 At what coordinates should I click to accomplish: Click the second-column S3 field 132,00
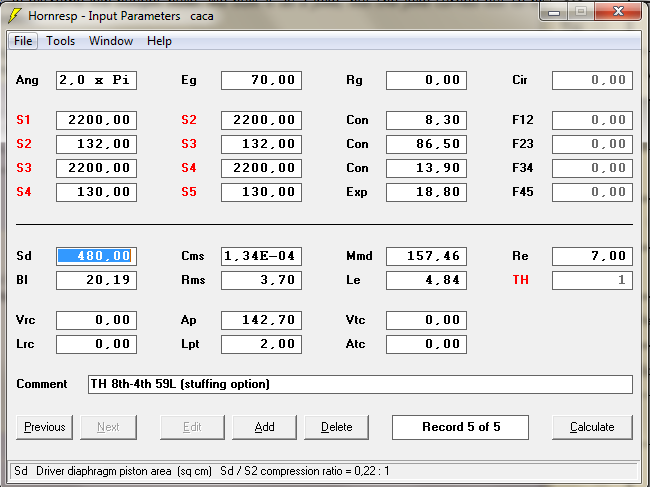click(261, 144)
